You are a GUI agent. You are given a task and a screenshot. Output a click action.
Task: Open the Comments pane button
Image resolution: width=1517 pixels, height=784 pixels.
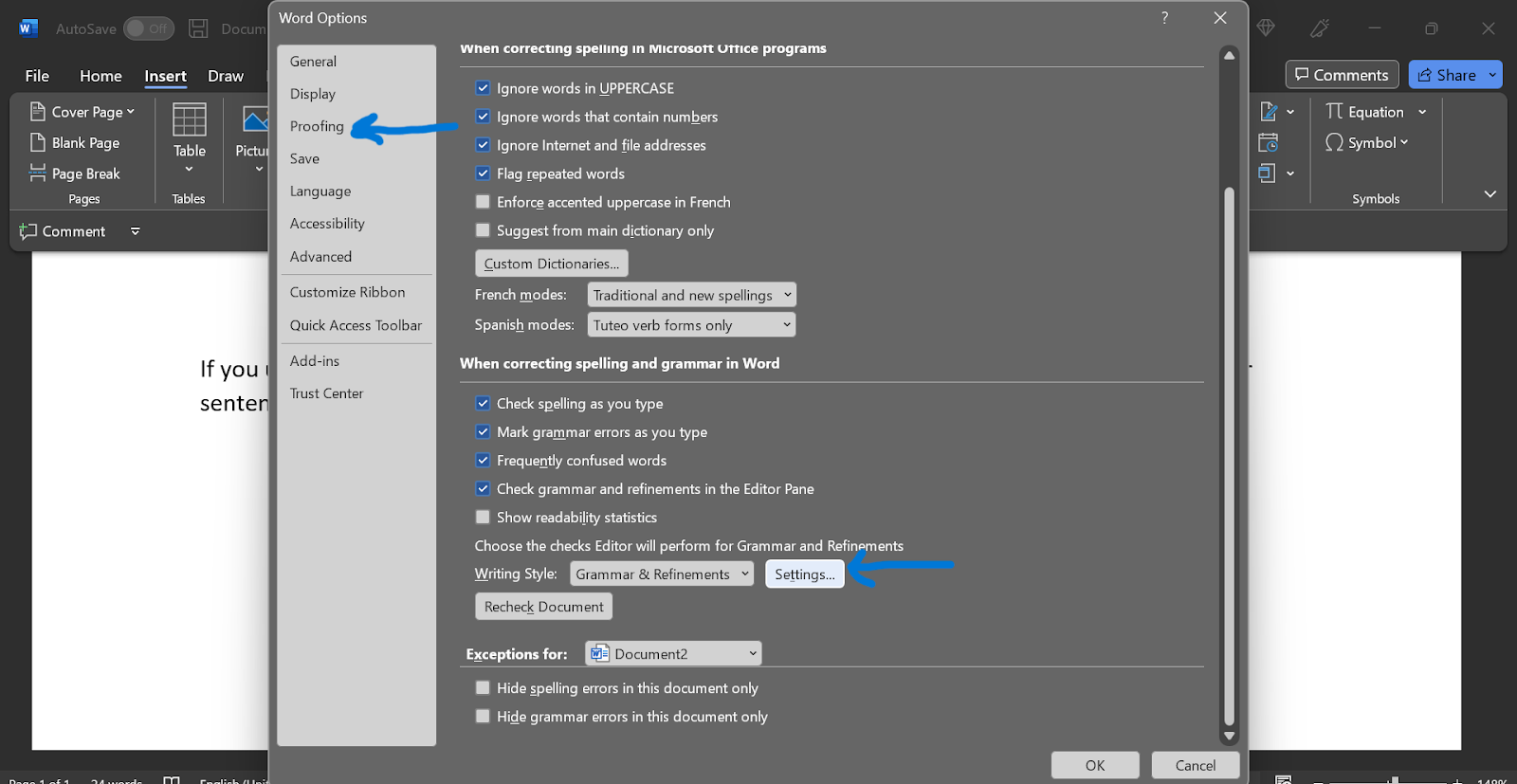(1342, 75)
